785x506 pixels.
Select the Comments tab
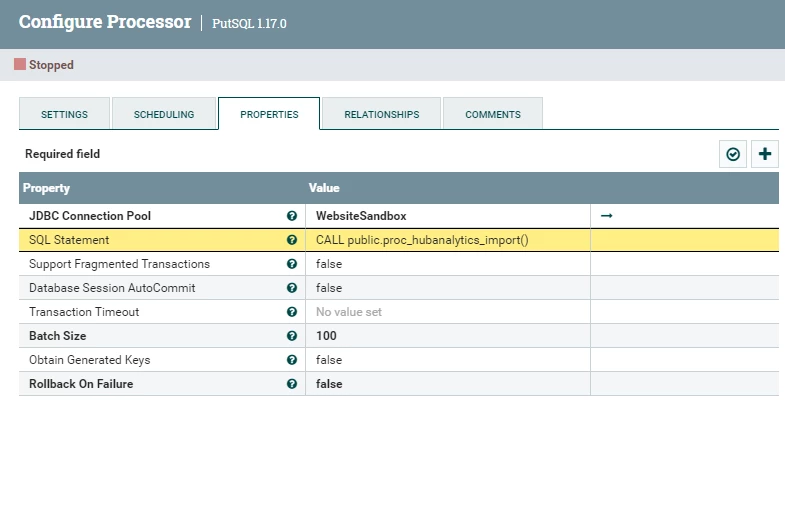493,114
